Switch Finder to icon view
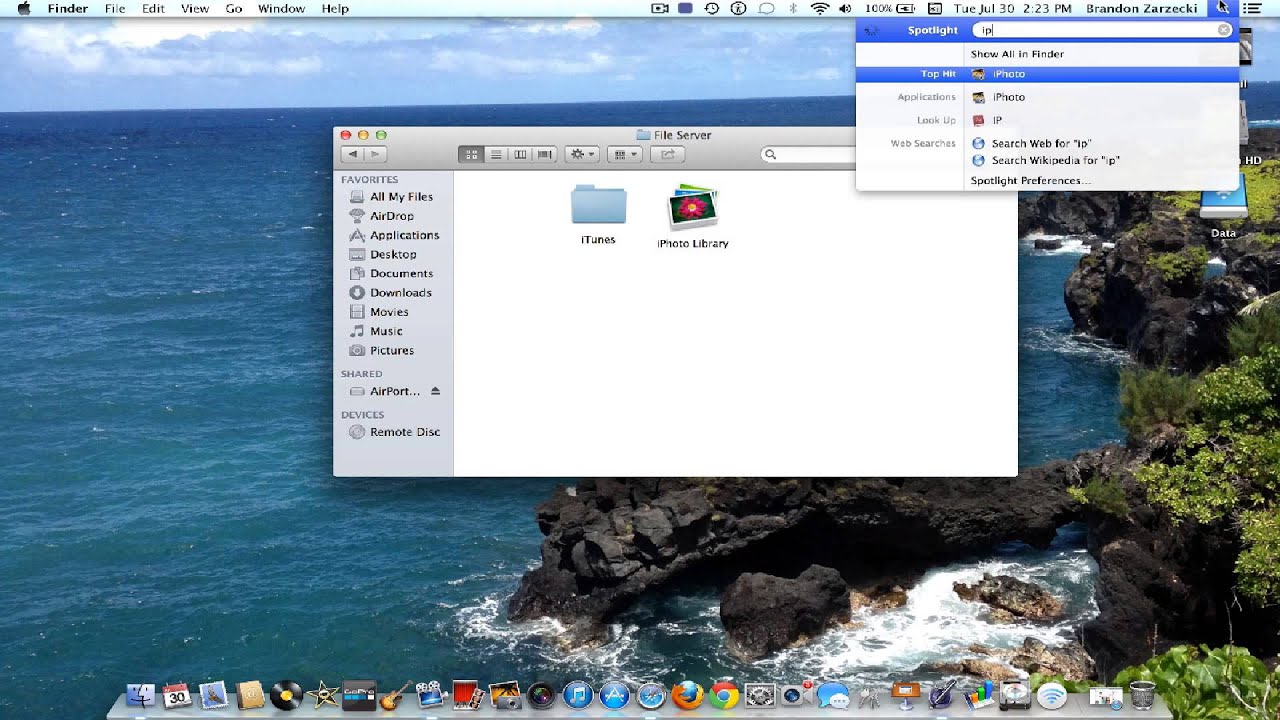1280x720 pixels. tap(471, 154)
